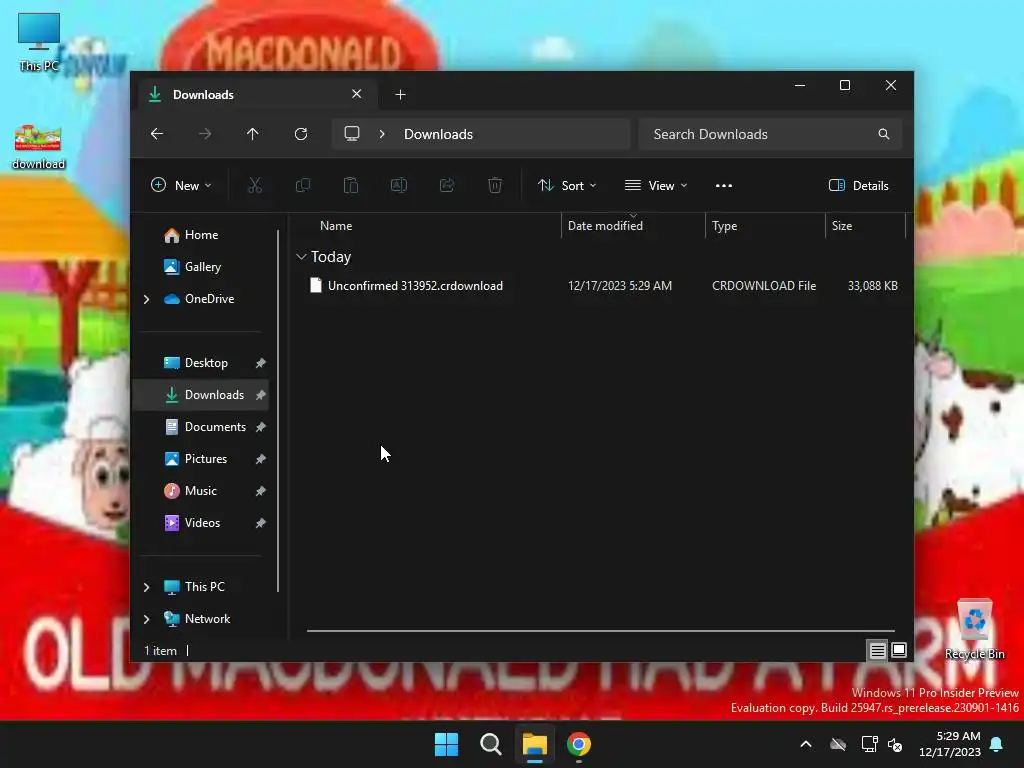Click File Explorer on the taskbar

click(x=534, y=744)
